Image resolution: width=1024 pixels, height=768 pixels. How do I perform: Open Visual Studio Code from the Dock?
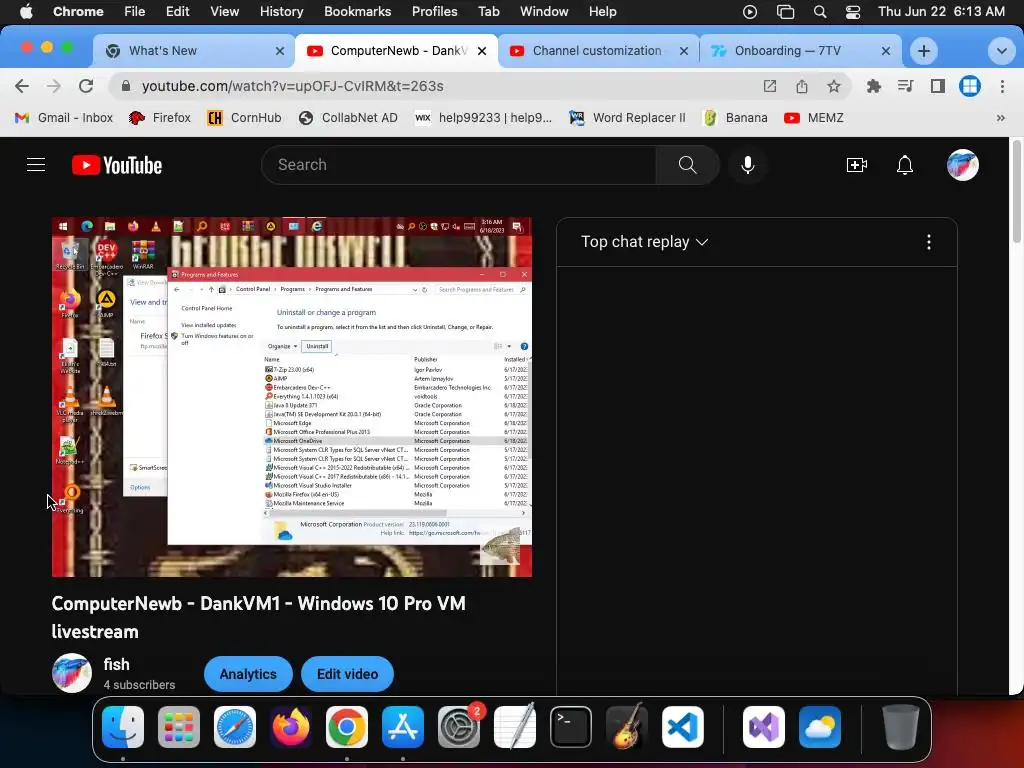pyautogui.click(x=682, y=727)
